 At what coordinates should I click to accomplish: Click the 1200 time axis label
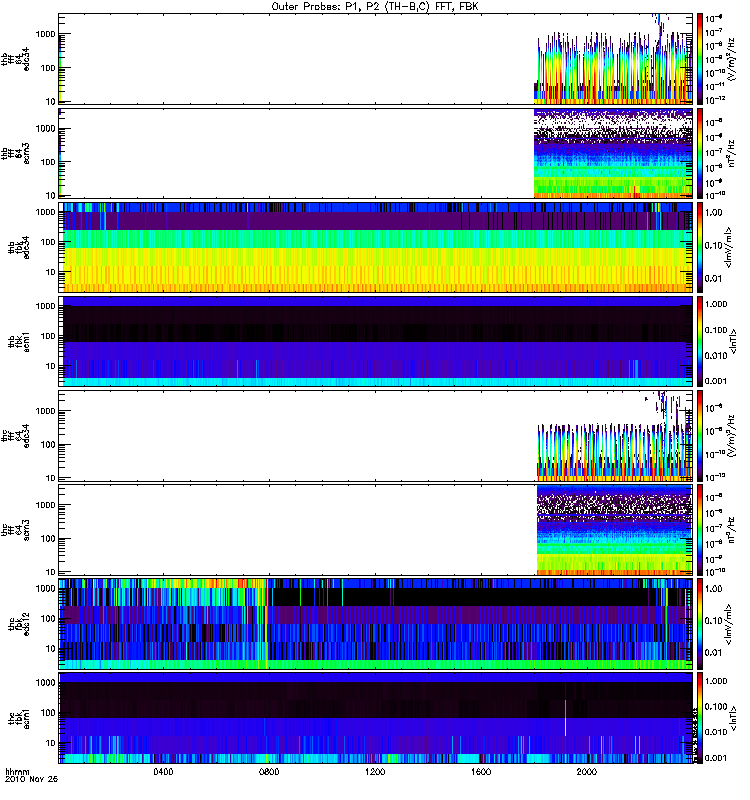tap(375, 772)
